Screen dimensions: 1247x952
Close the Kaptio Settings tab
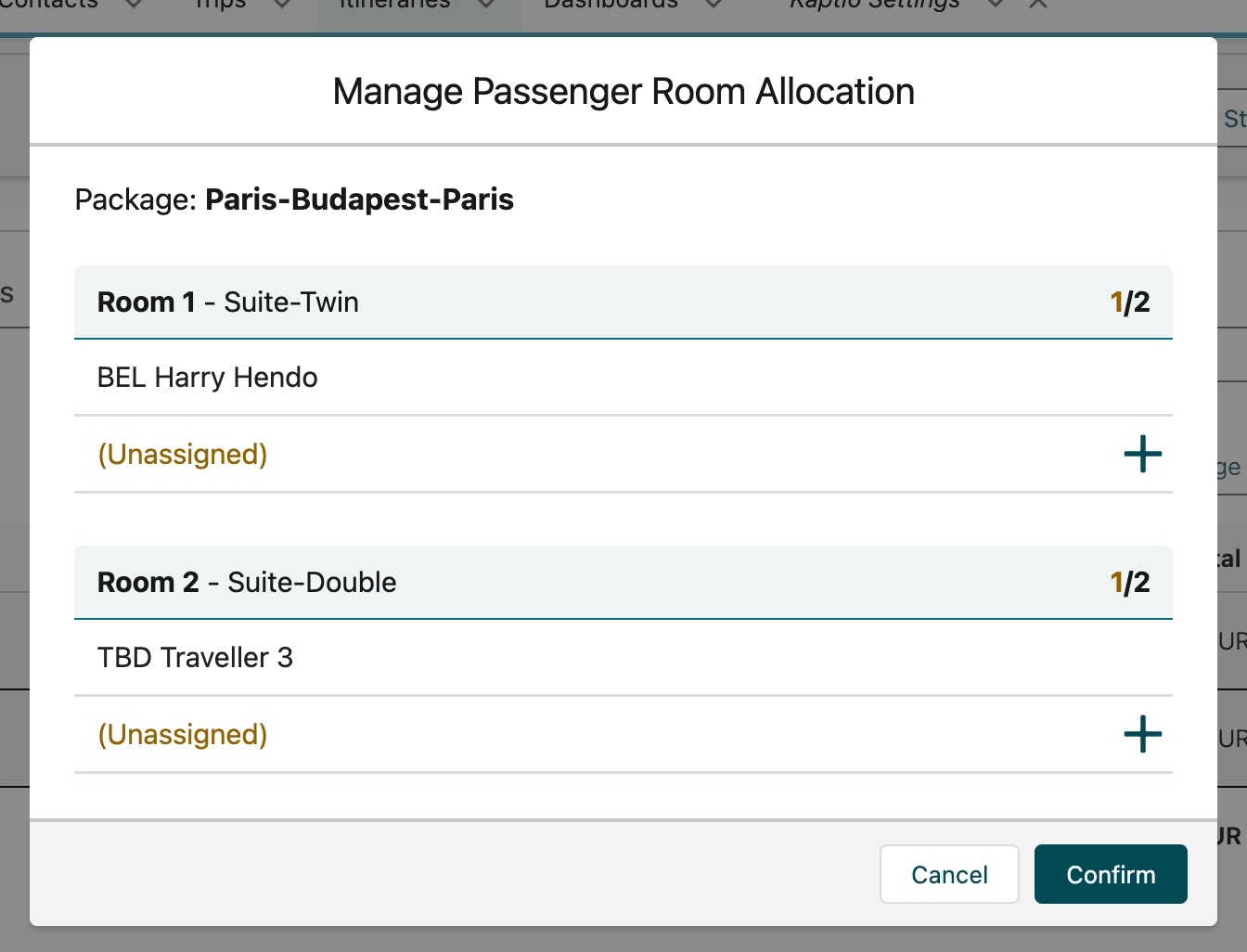(1038, 4)
